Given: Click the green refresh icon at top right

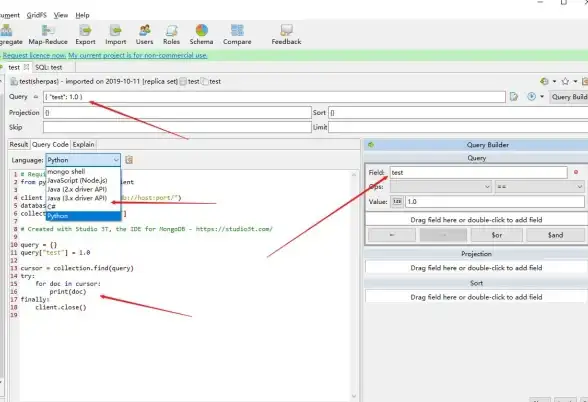Looking at the screenshot, I should coord(544,81).
